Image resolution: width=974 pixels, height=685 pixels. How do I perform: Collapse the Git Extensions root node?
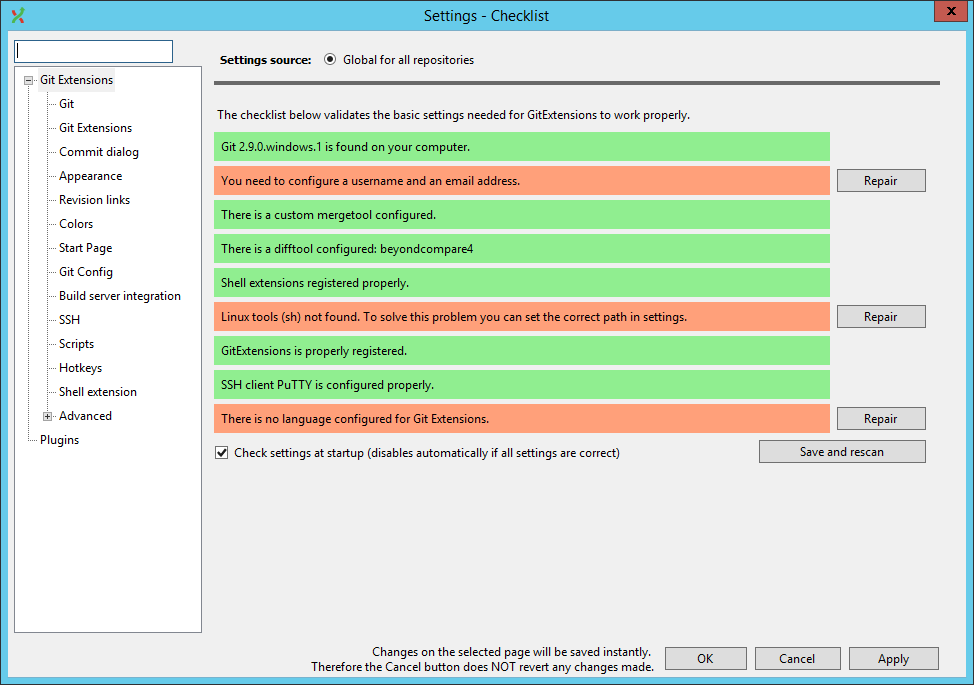(28, 80)
